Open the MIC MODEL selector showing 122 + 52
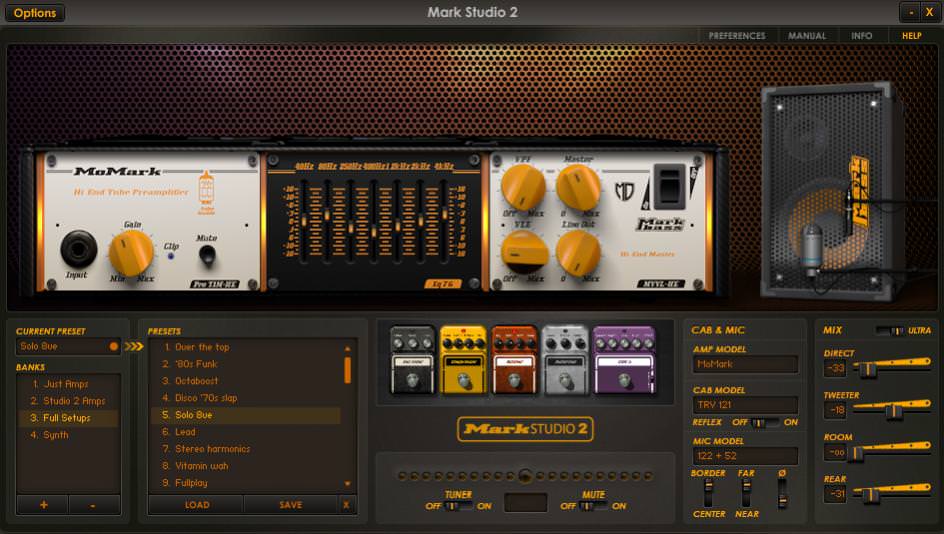 click(745, 456)
